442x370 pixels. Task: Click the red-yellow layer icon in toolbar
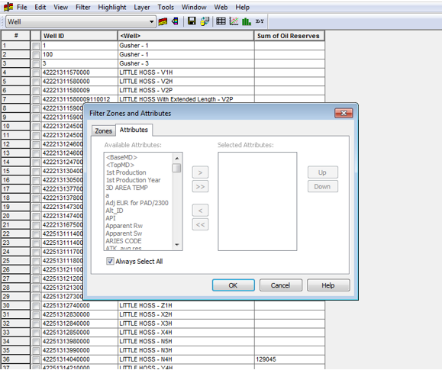click(x=163, y=22)
